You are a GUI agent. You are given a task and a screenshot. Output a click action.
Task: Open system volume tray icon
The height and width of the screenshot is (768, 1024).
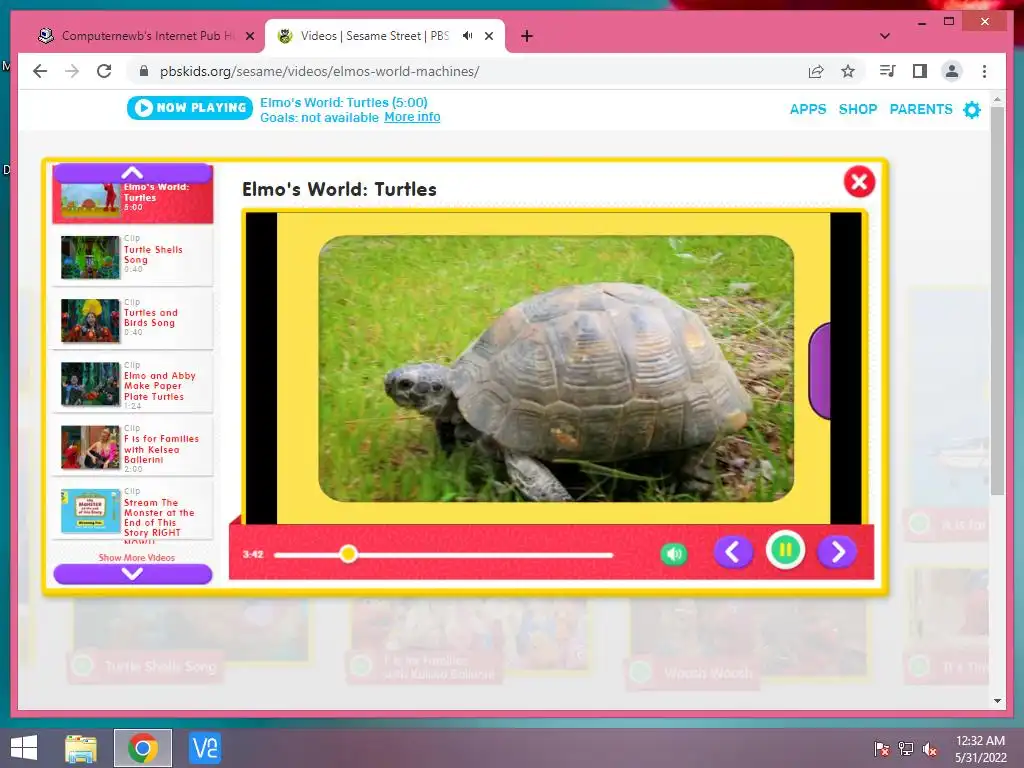point(930,748)
